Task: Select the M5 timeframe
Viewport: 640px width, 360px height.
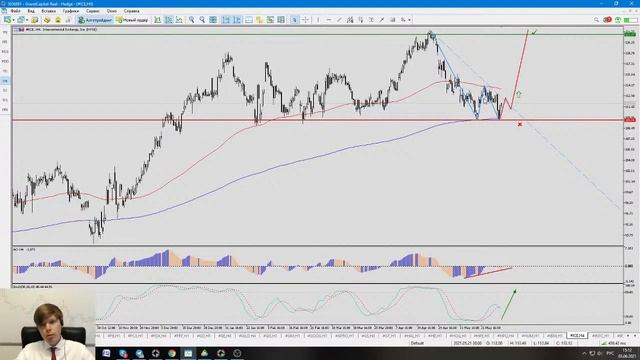Action: [x=5, y=42]
